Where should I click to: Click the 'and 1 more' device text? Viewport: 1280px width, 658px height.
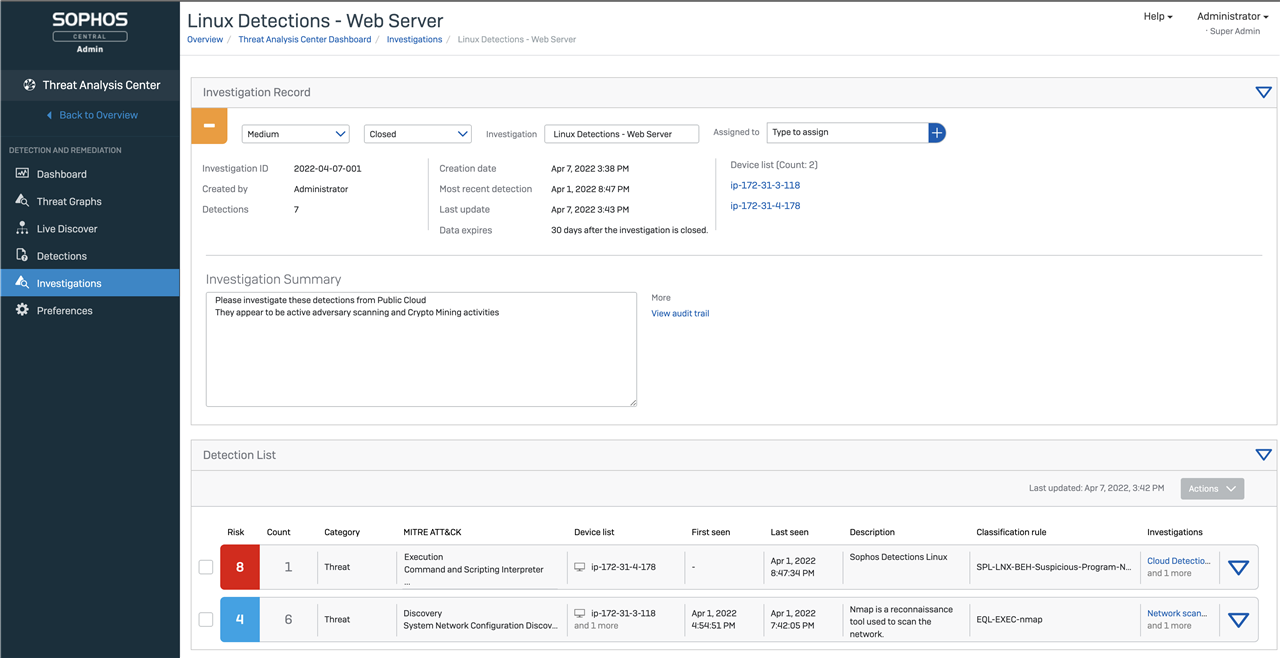596,626
